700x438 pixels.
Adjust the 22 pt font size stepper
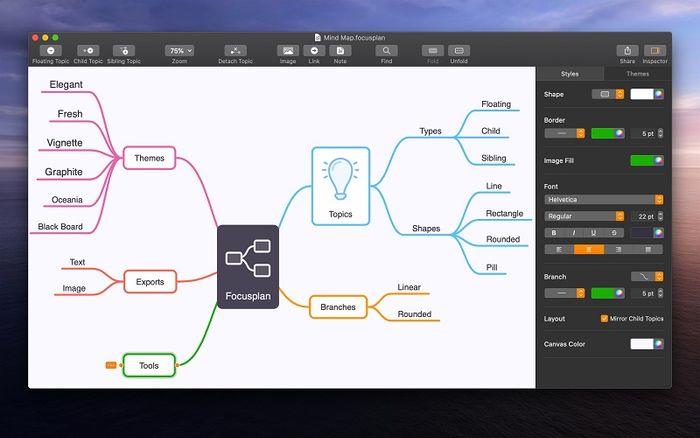(660, 216)
